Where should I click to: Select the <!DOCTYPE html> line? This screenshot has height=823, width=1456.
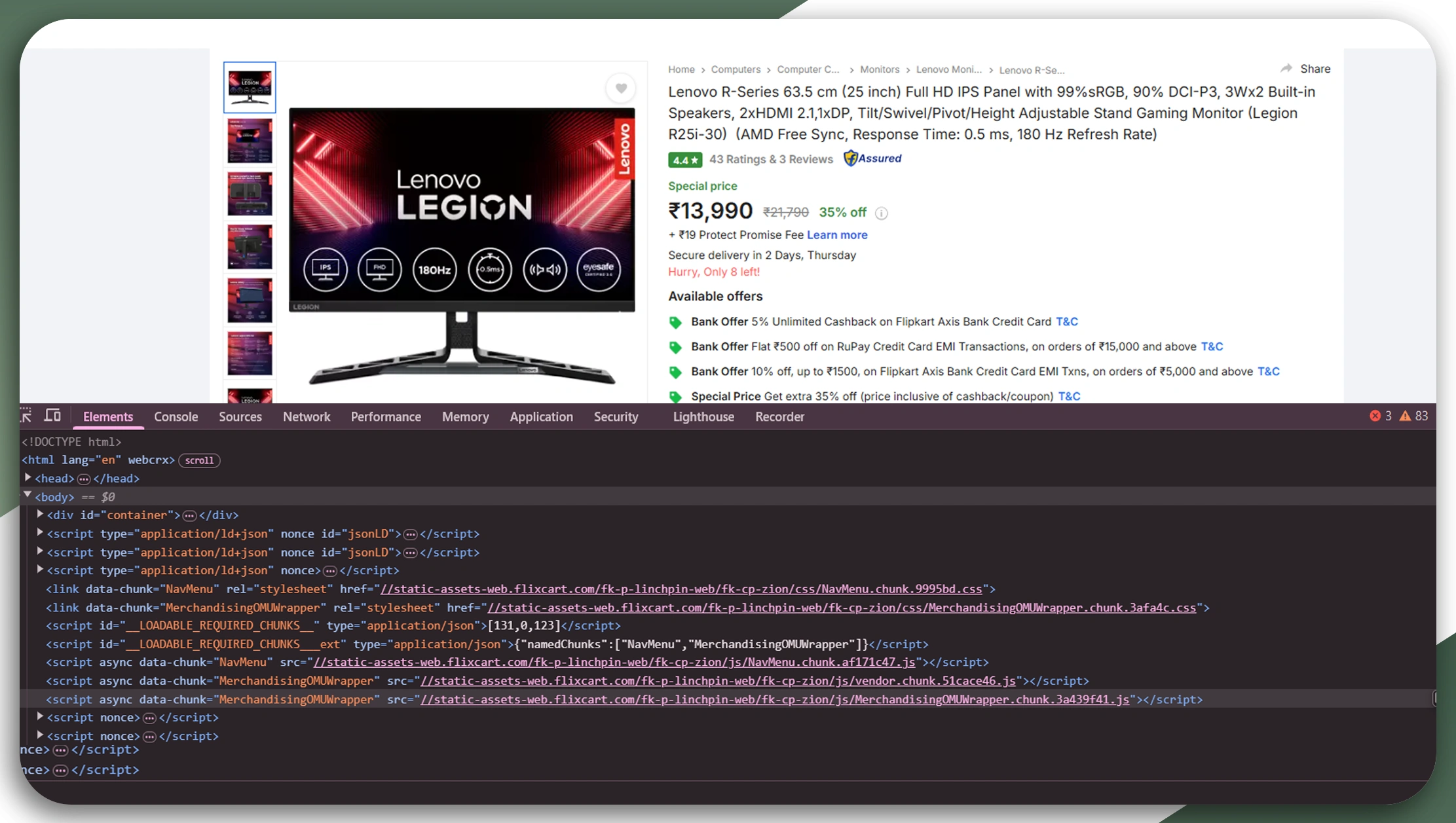(x=71, y=442)
